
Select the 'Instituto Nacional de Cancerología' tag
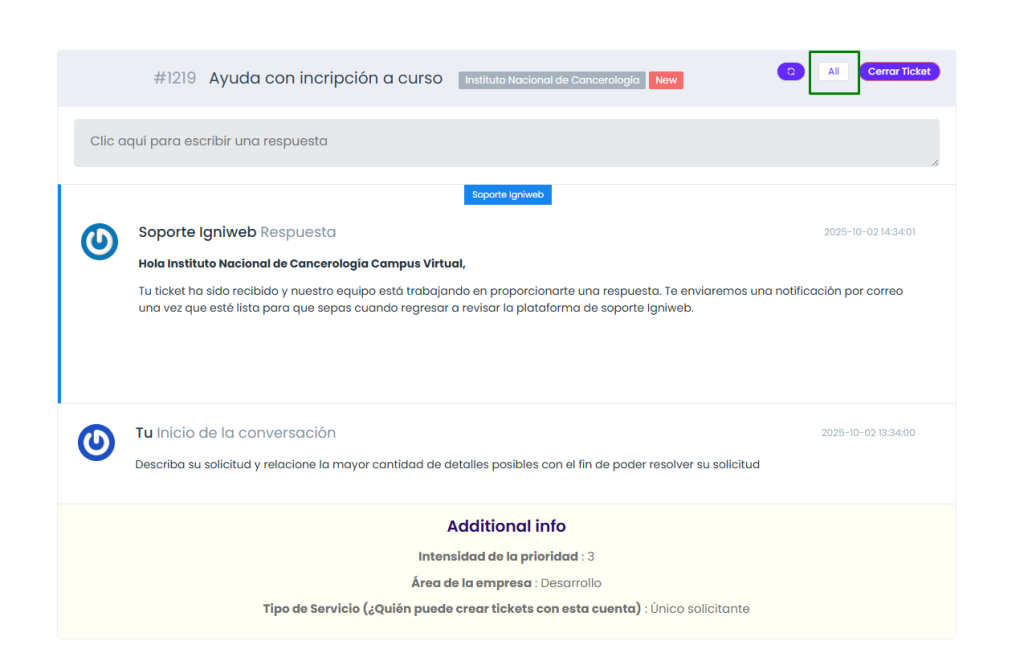coord(551,80)
